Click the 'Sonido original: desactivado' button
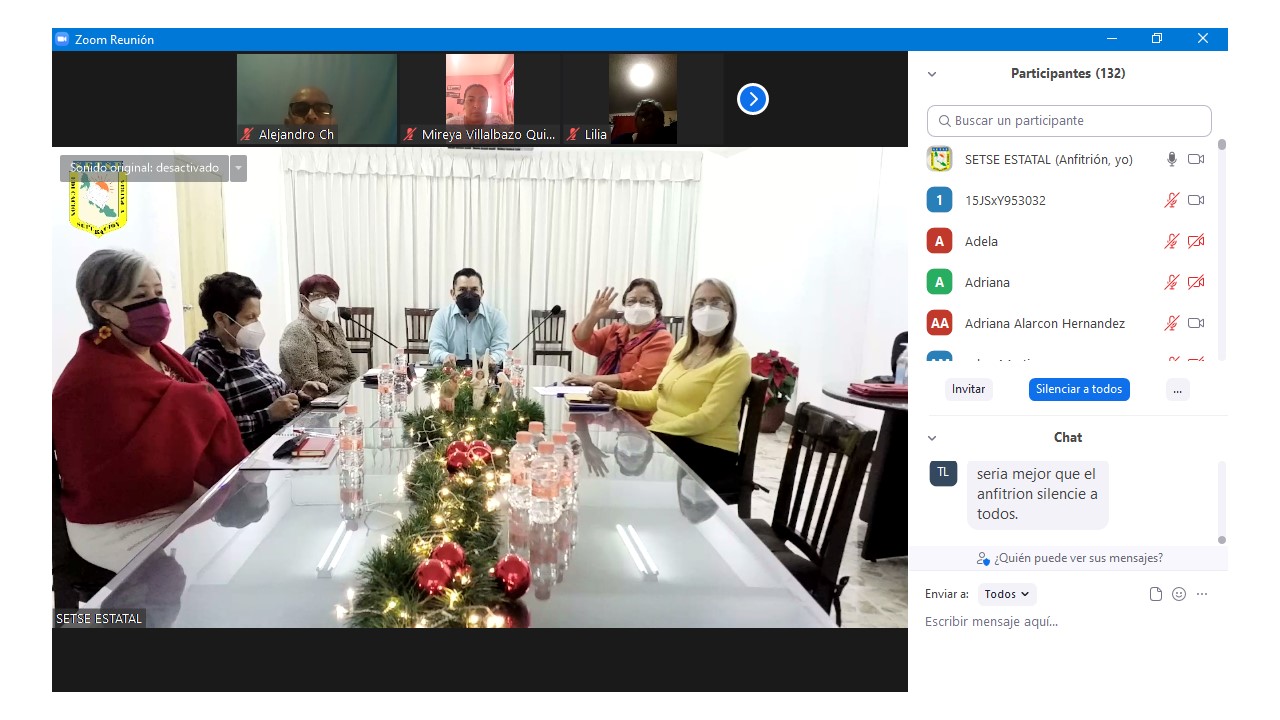Viewport: 1280px width, 720px height. click(144, 168)
